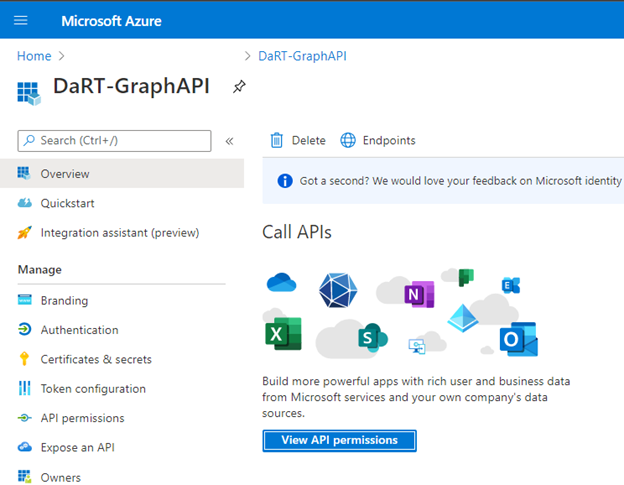Open the Owners page
This screenshot has height=485, width=624.
[x=60, y=477]
